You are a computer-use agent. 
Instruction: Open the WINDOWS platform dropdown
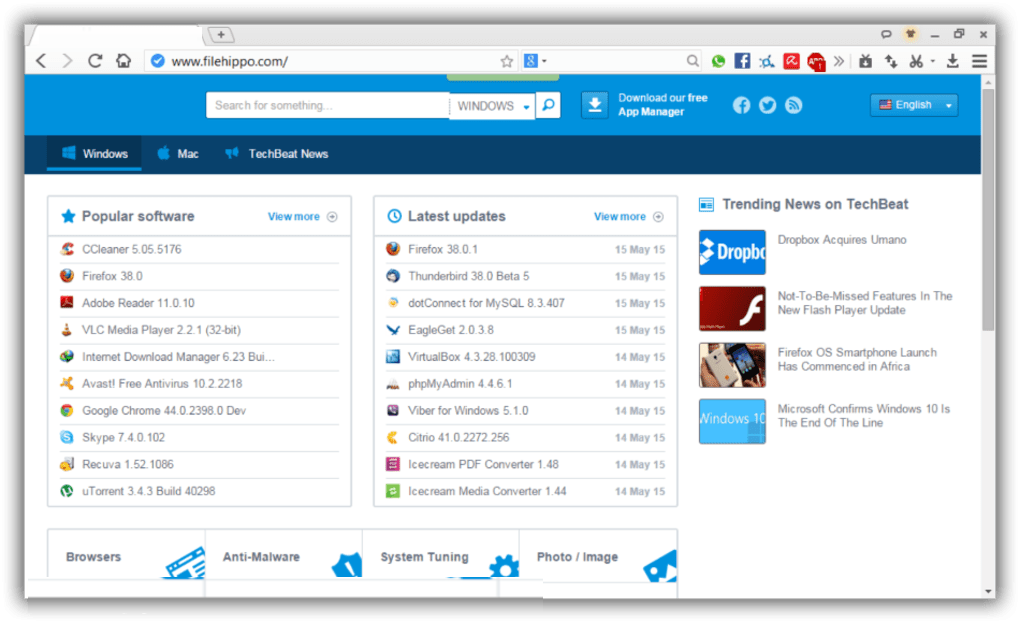492,105
